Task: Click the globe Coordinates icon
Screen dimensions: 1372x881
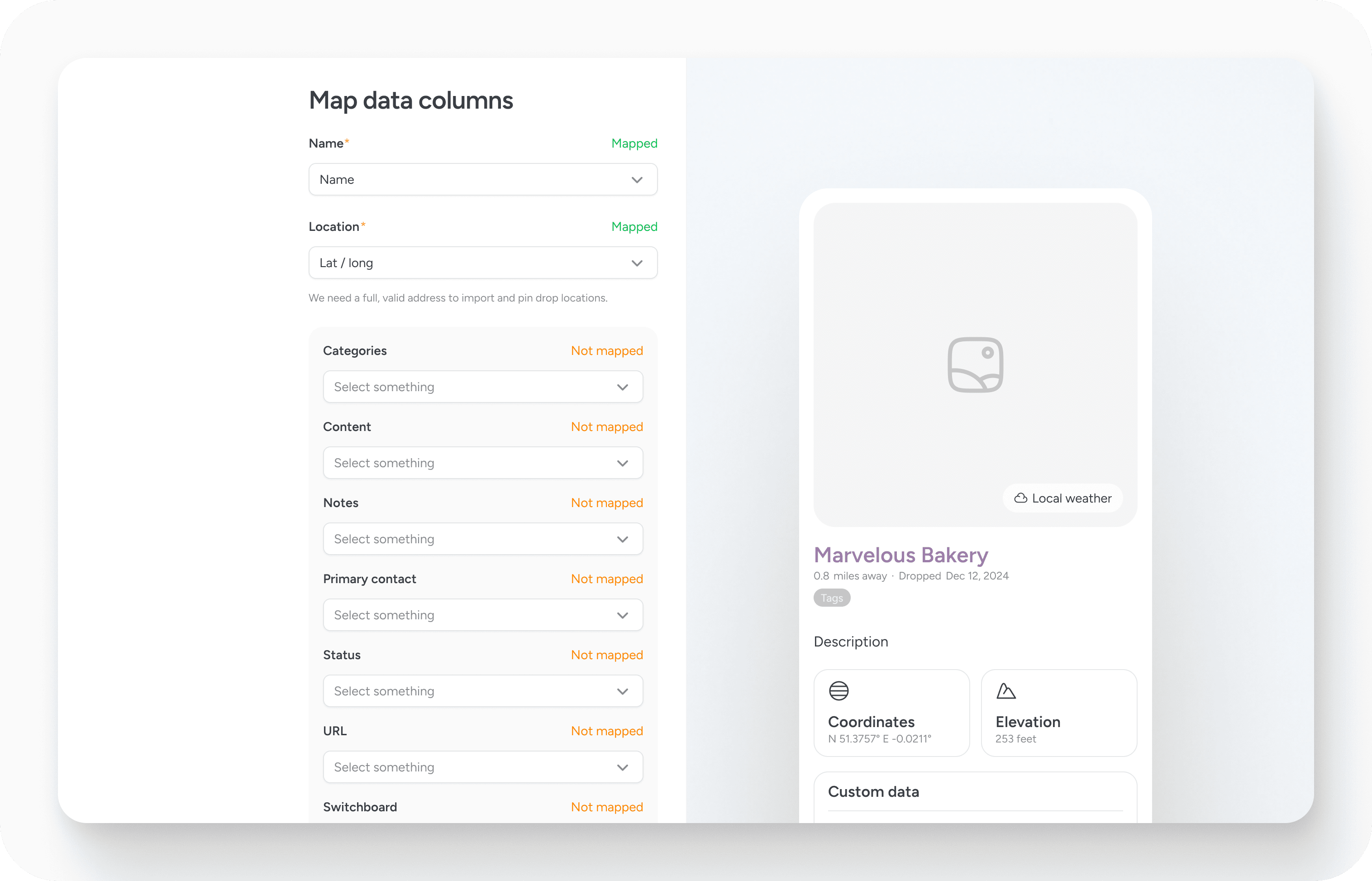Action: [x=838, y=690]
